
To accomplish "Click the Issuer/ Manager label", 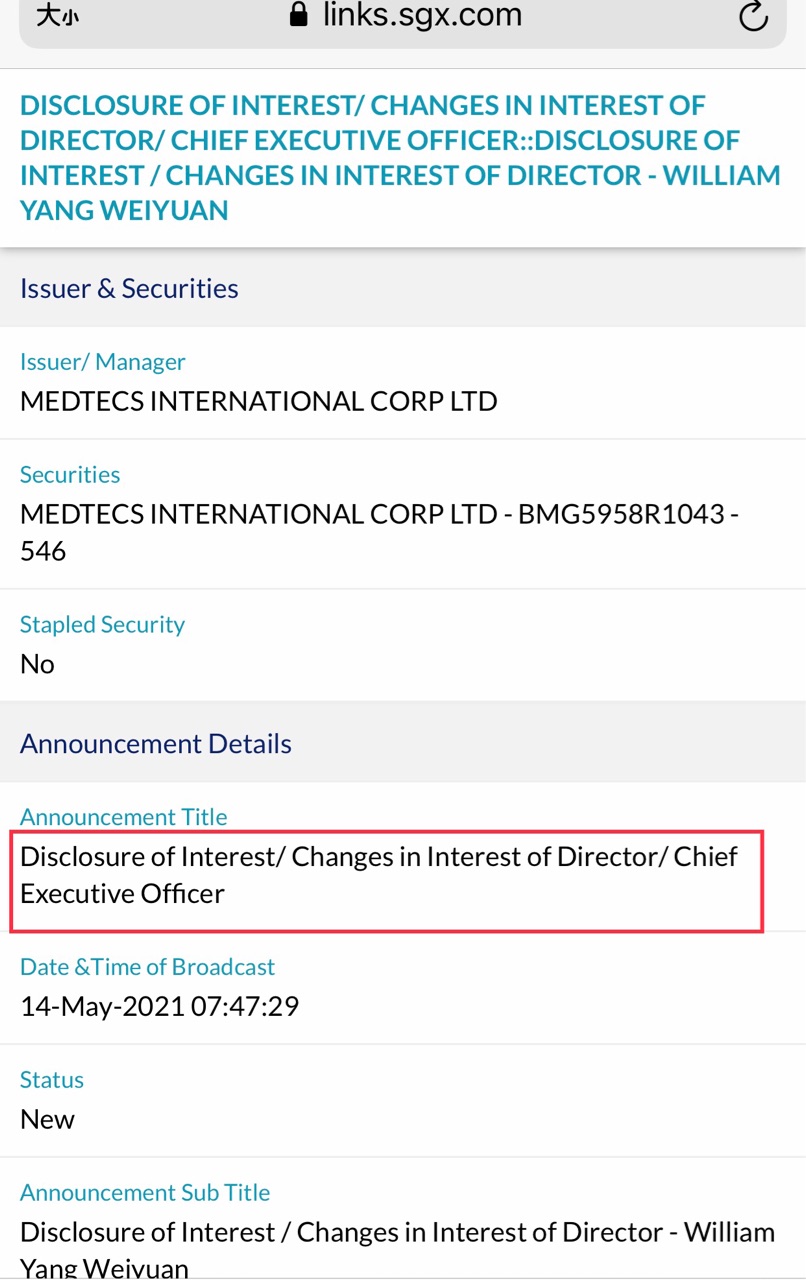I will (103, 362).
